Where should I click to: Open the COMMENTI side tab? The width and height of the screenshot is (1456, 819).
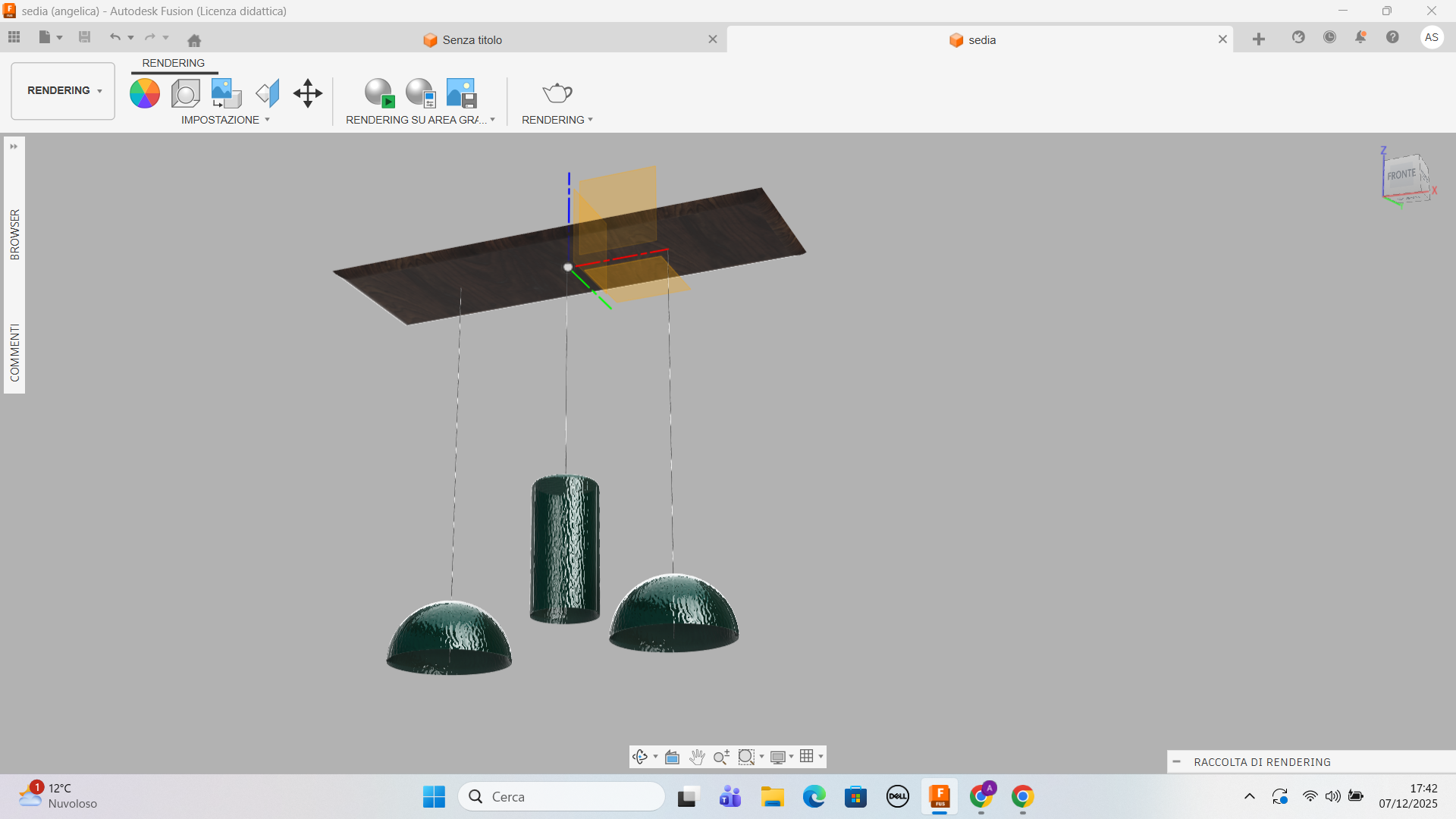click(x=14, y=353)
